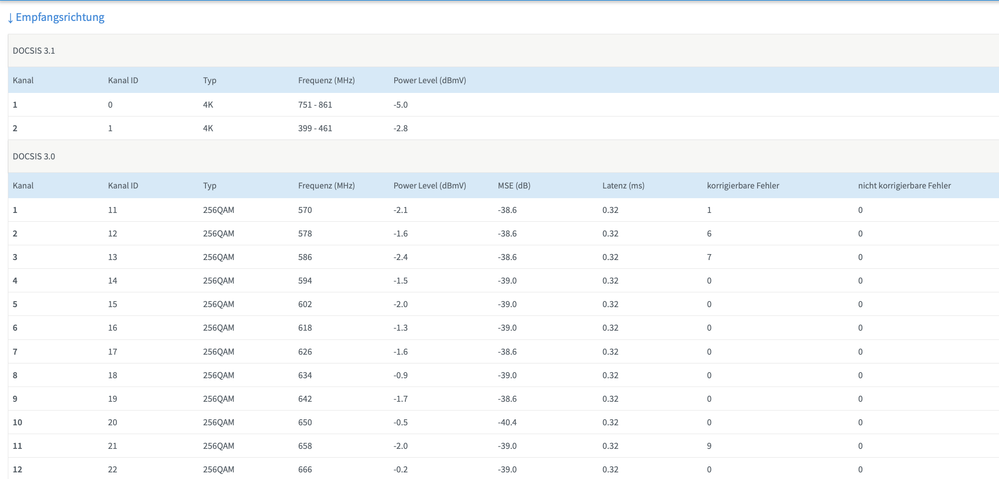Click power level -0.2 in the 666 MHz row
This screenshot has width=999, height=479.
[x=401, y=469]
